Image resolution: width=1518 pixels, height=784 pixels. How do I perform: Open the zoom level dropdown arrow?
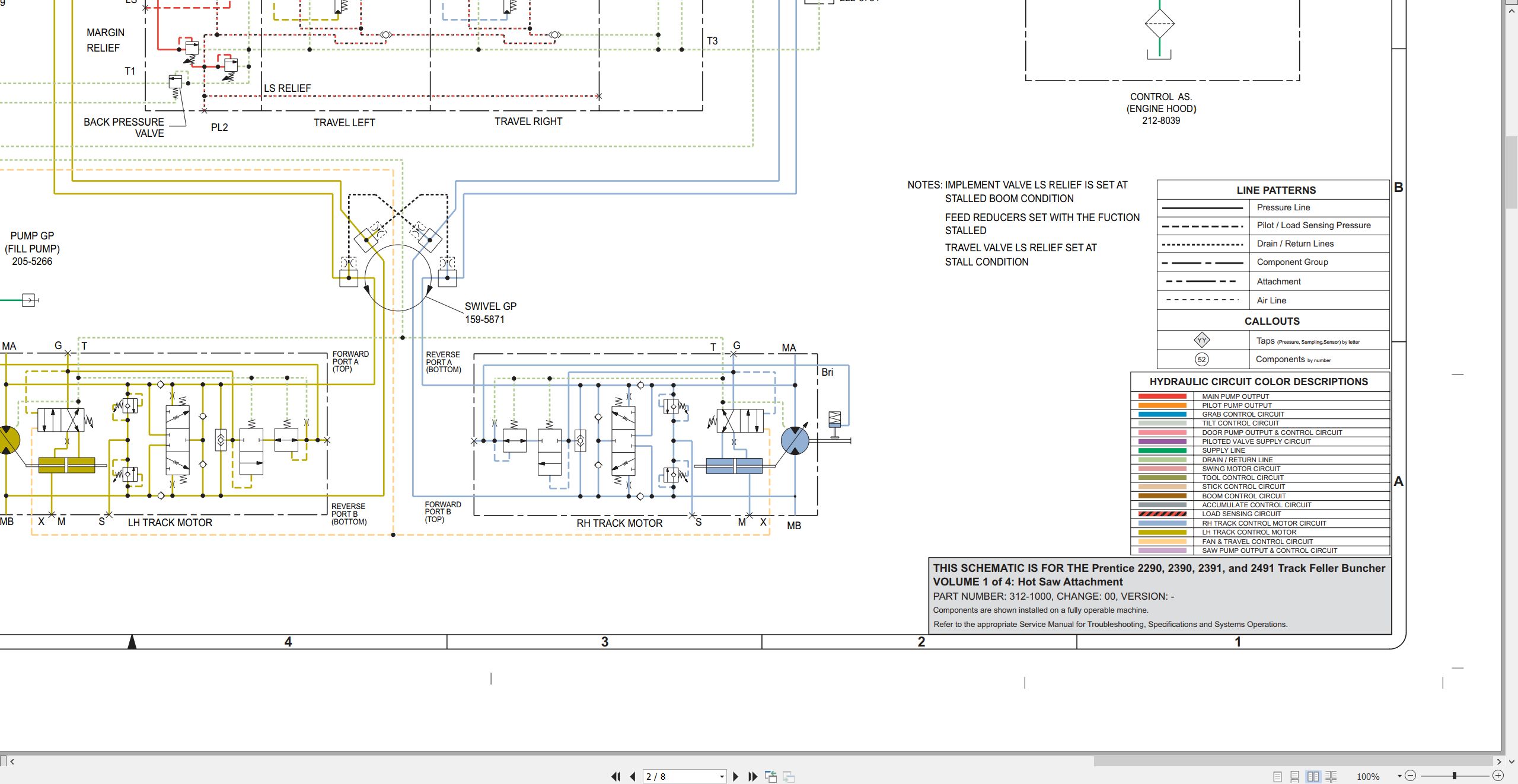[x=1399, y=776]
